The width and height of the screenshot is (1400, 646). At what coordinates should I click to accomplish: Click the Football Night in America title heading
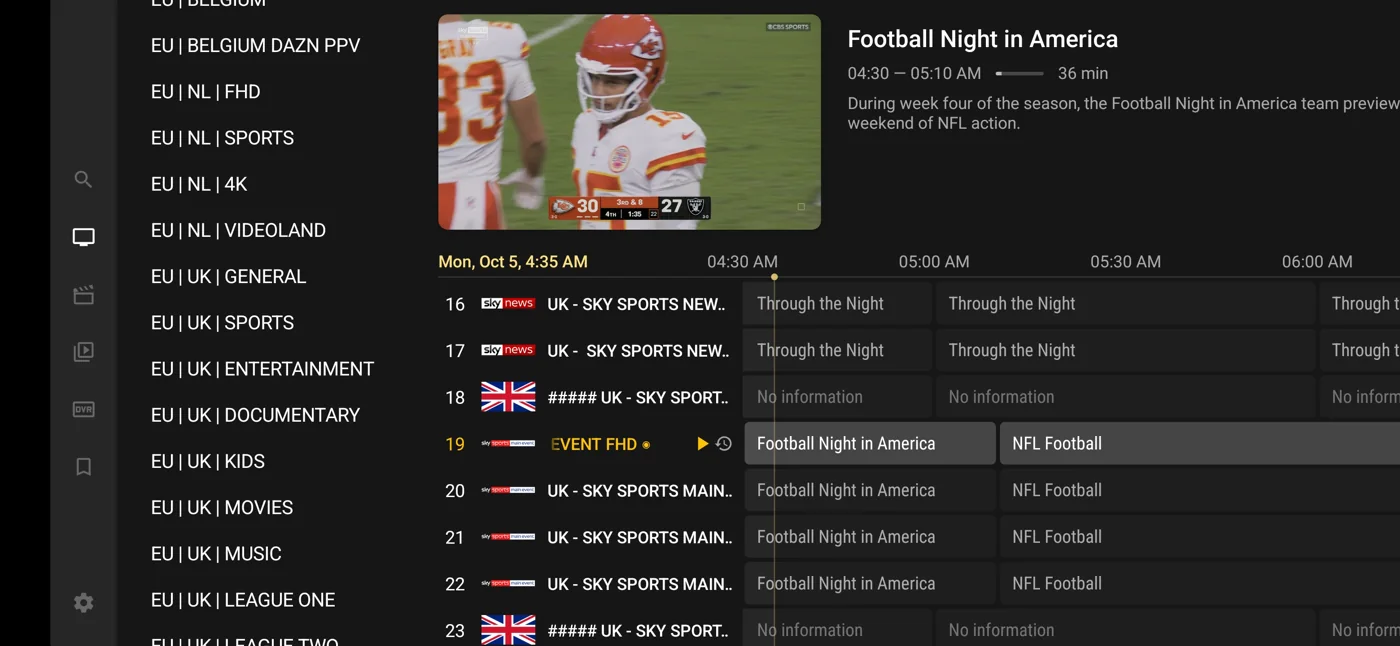pos(983,39)
